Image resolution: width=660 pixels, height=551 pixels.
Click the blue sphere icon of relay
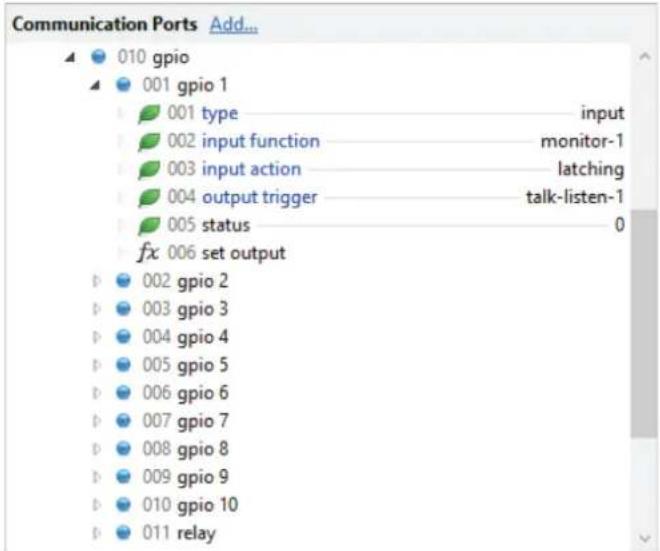coord(123,532)
